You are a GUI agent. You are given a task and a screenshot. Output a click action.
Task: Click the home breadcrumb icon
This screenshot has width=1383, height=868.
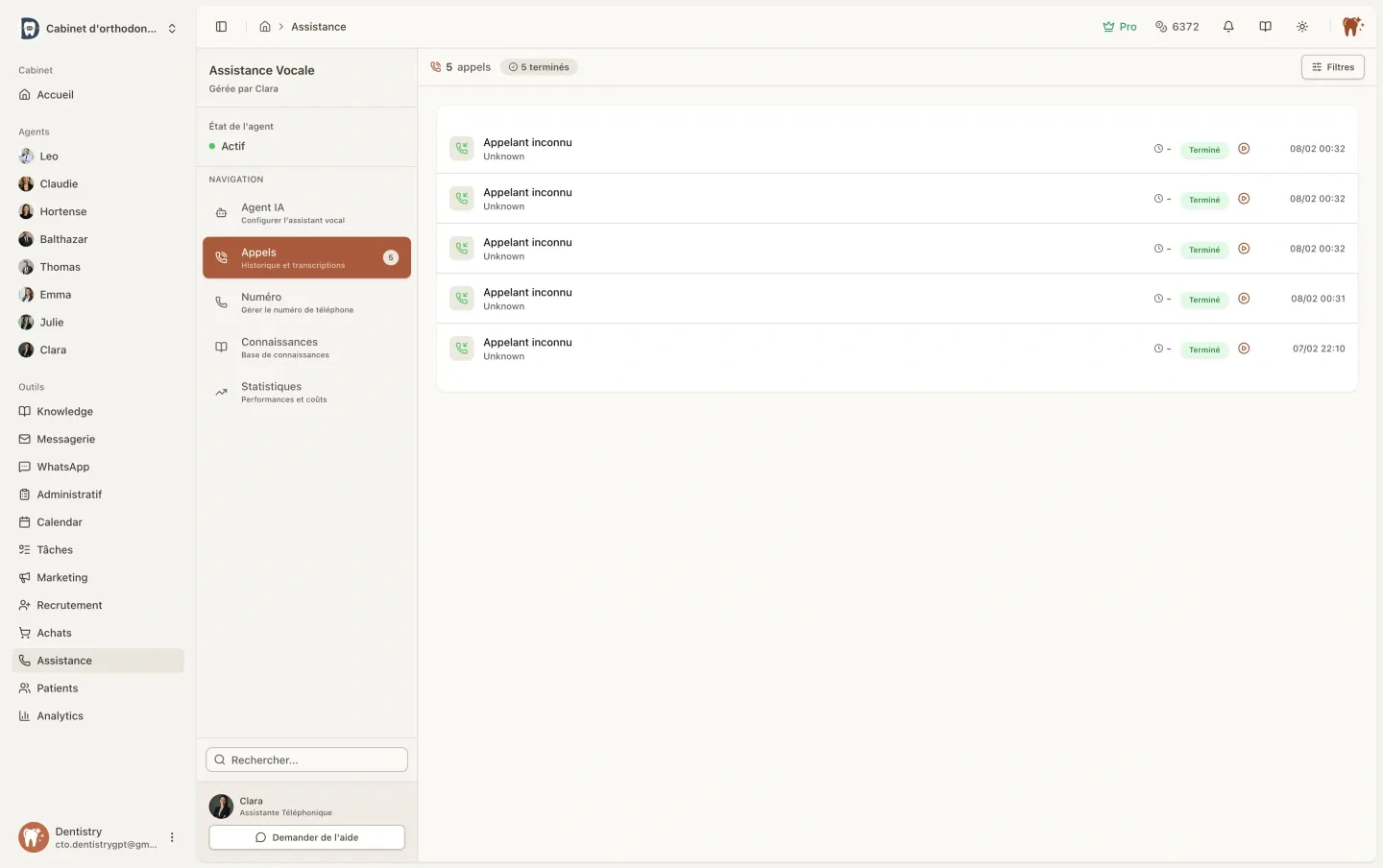(265, 27)
